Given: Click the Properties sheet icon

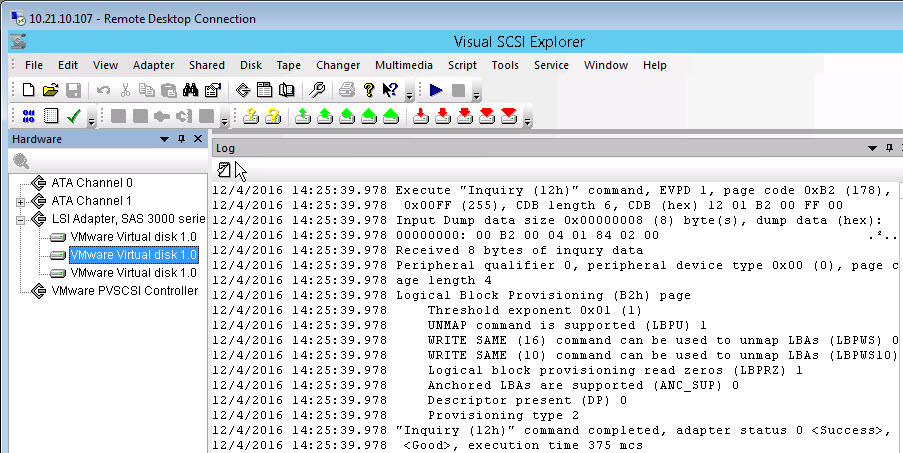Looking at the screenshot, I should pos(213,90).
